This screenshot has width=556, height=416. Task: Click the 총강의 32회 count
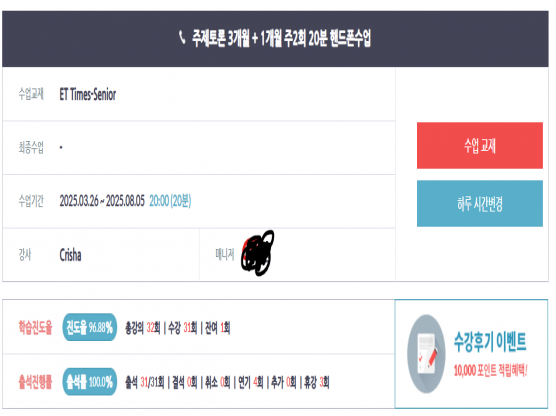(x=143, y=328)
